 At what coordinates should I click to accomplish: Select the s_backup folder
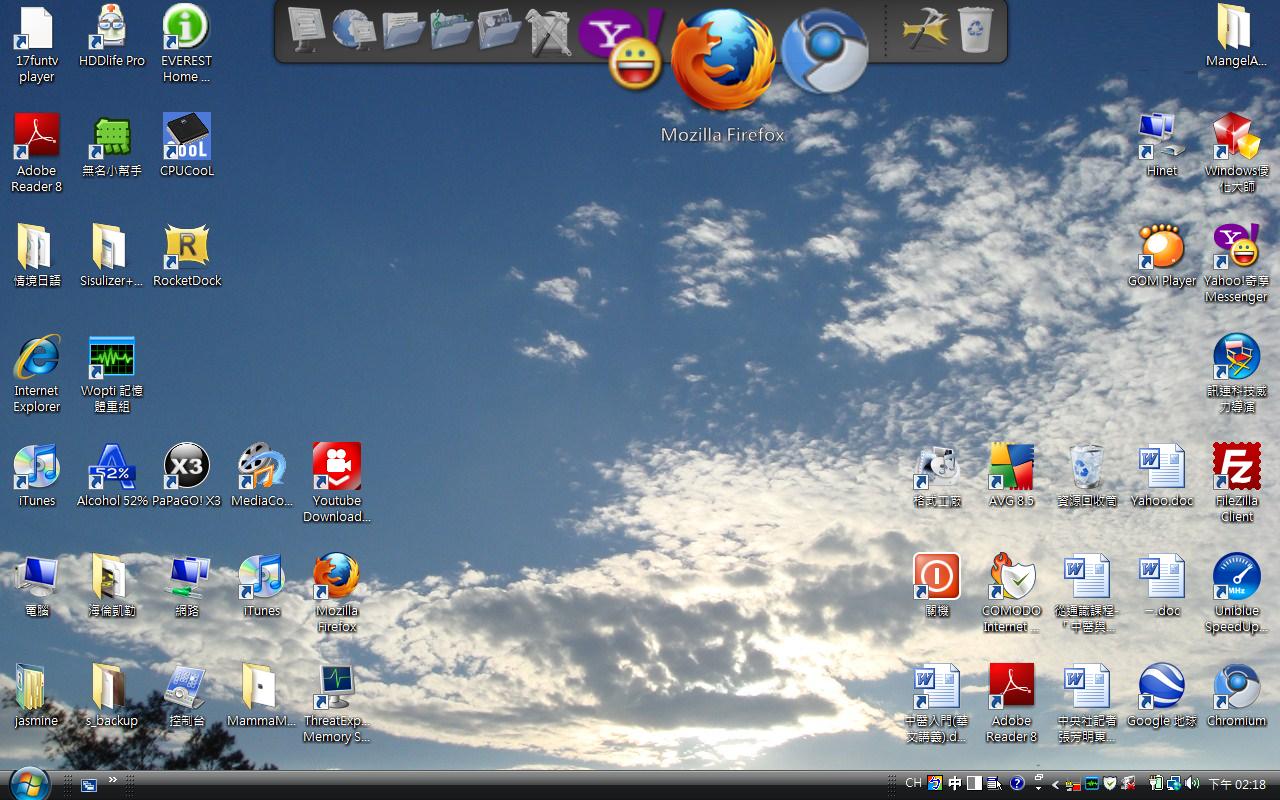[112, 696]
